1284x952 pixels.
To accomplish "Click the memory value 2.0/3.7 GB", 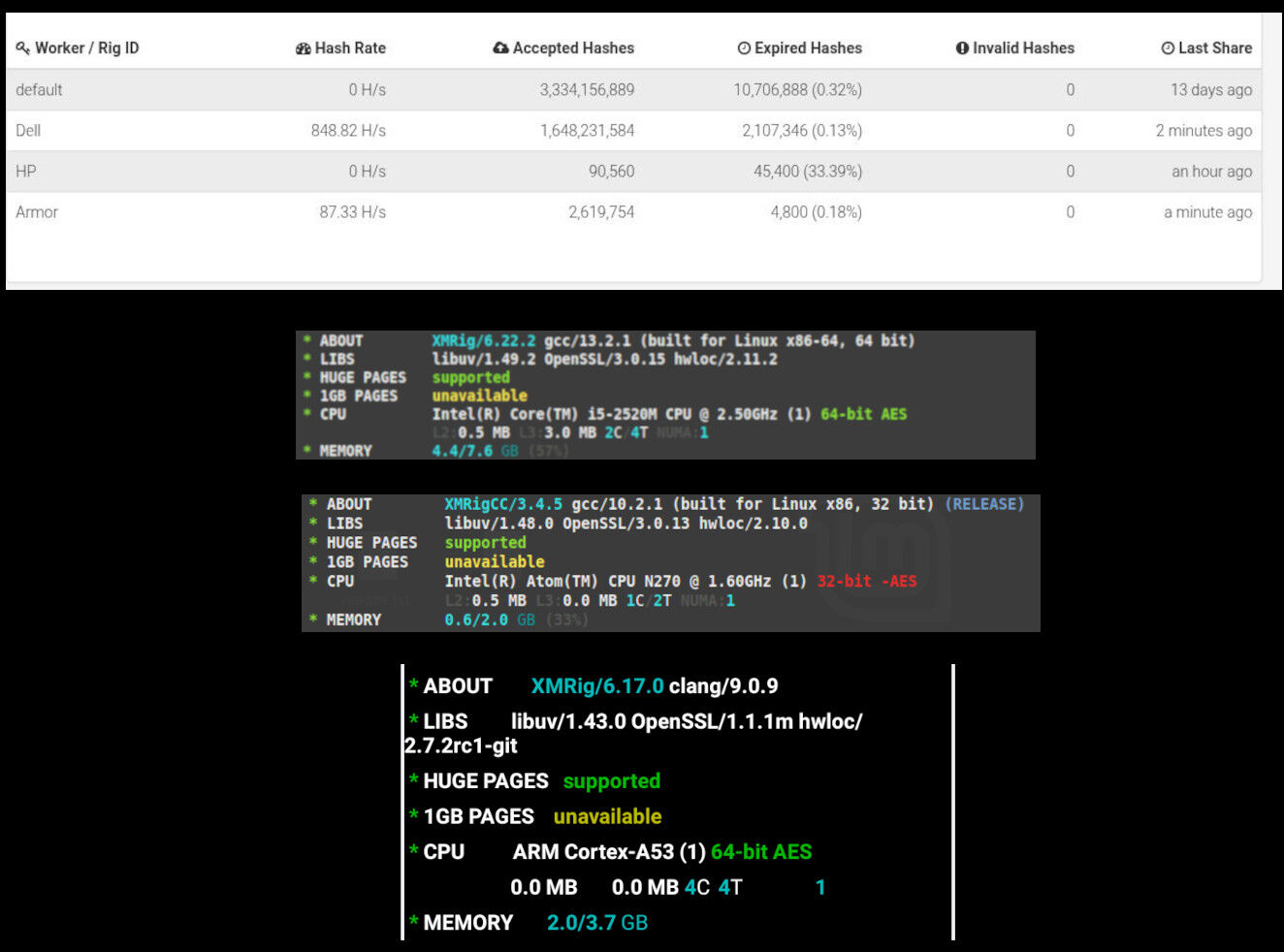I will point(597,923).
